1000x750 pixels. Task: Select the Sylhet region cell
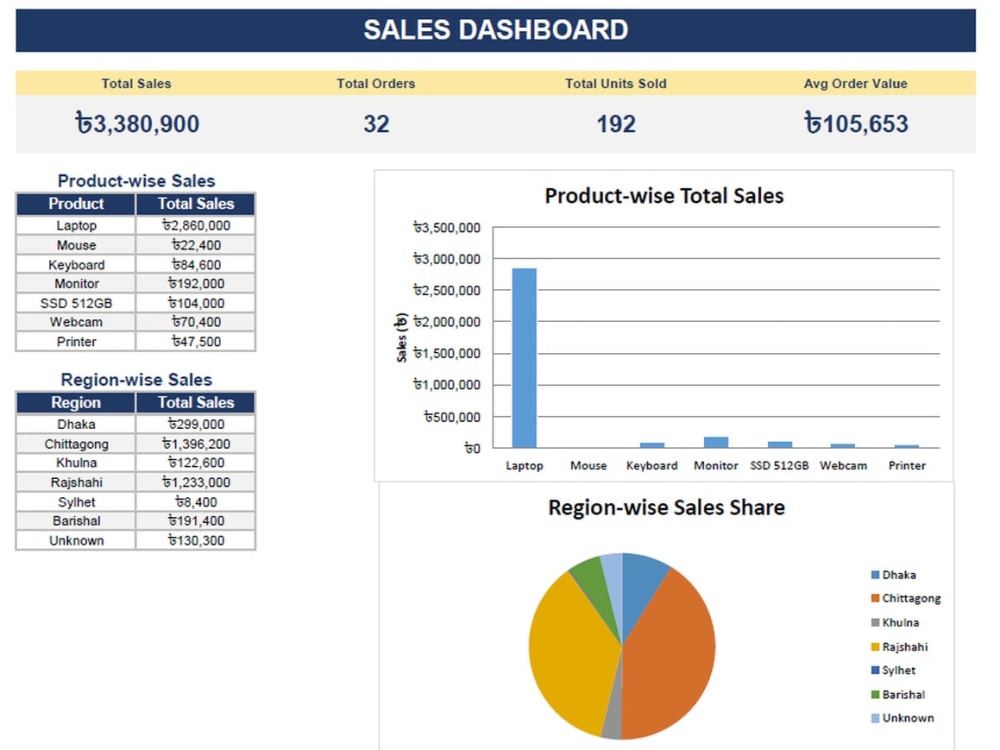pyautogui.click(x=76, y=502)
